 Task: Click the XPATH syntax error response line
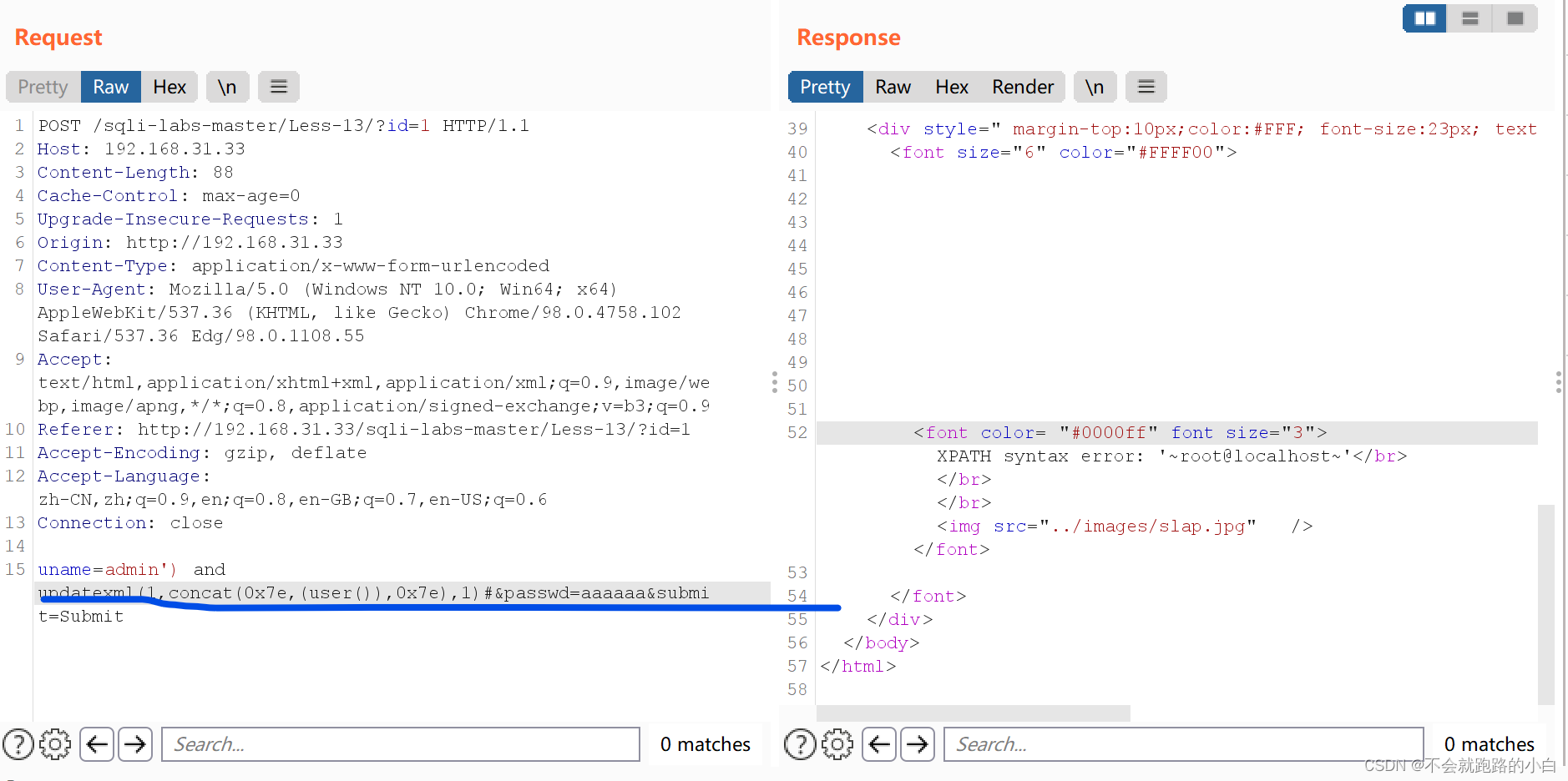point(1172,456)
